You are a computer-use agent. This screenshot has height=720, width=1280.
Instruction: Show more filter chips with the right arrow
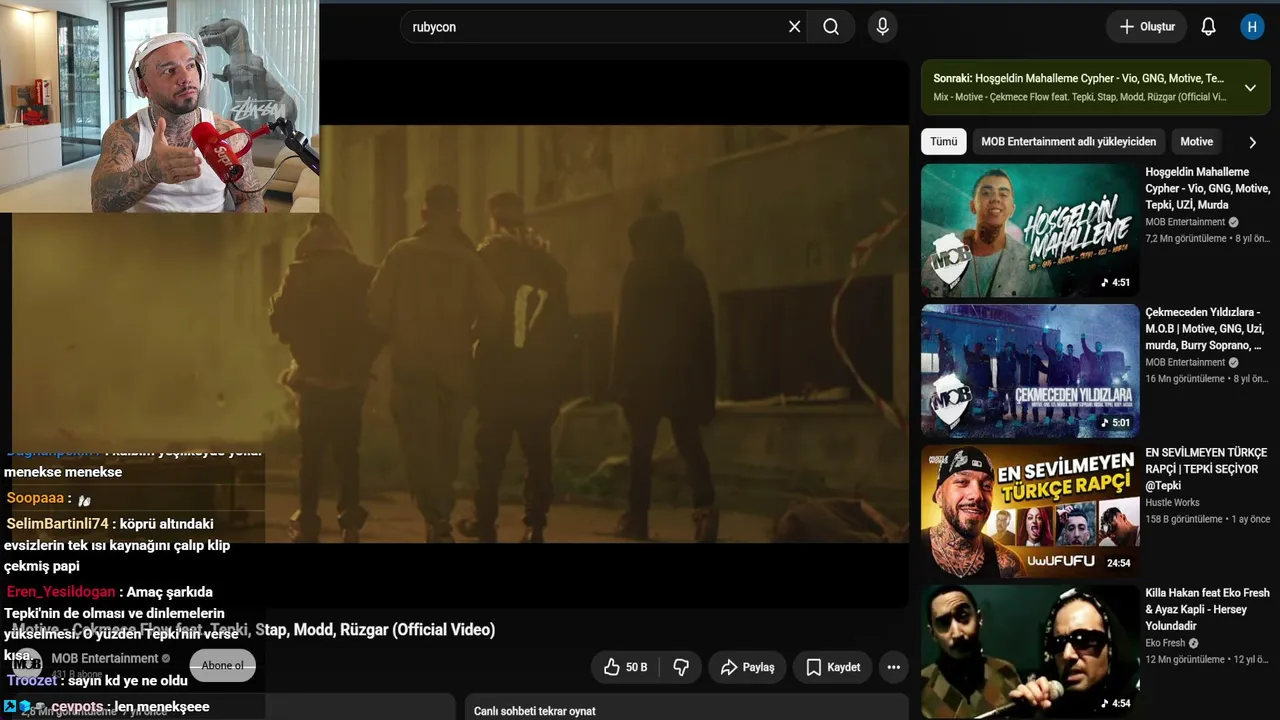point(1252,142)
